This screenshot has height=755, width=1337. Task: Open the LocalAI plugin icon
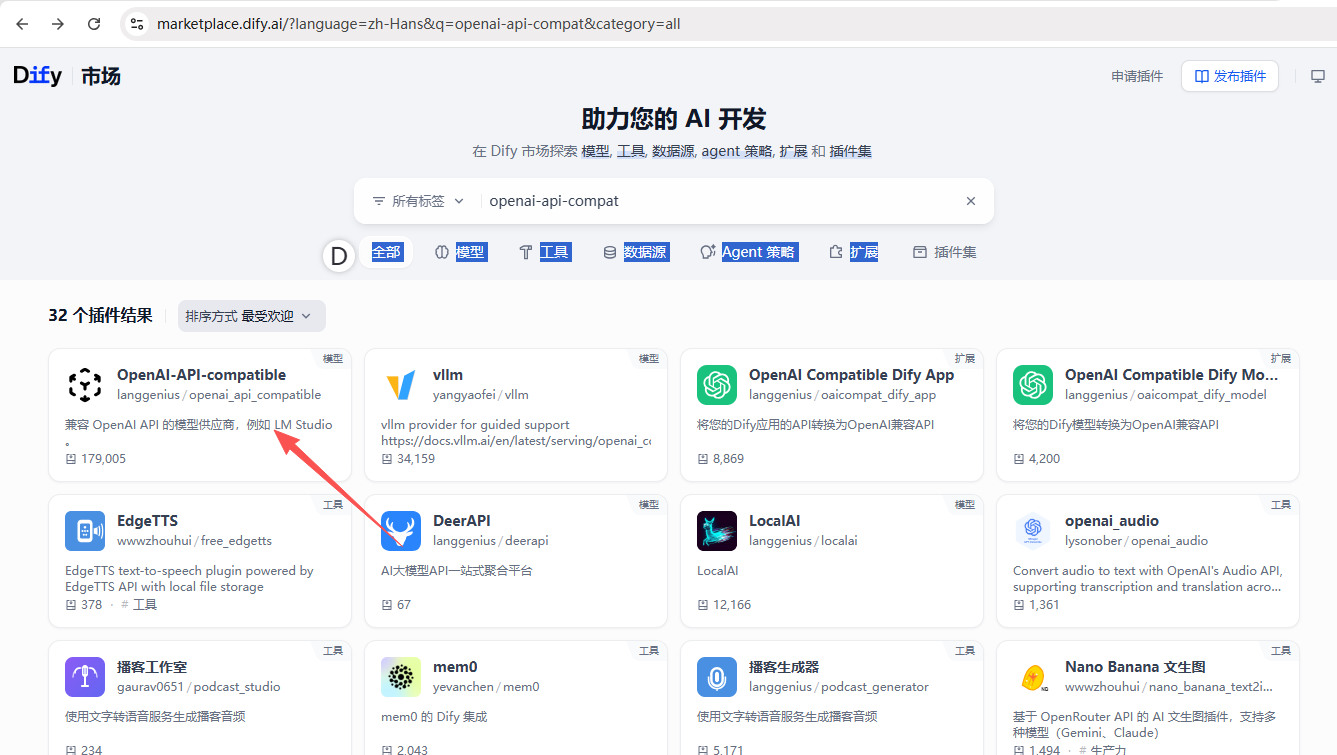point(717,531)
